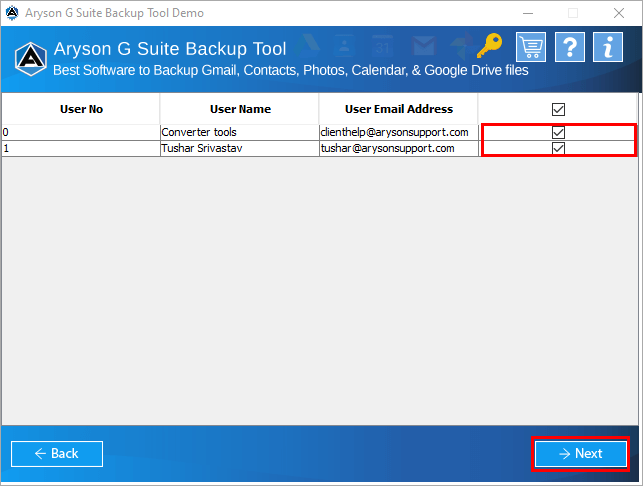The width and height of the screenshot is (643, 486).
Task: Select clienthelp@arysonsupport.com email cell
Action: [x=399, y=132]
